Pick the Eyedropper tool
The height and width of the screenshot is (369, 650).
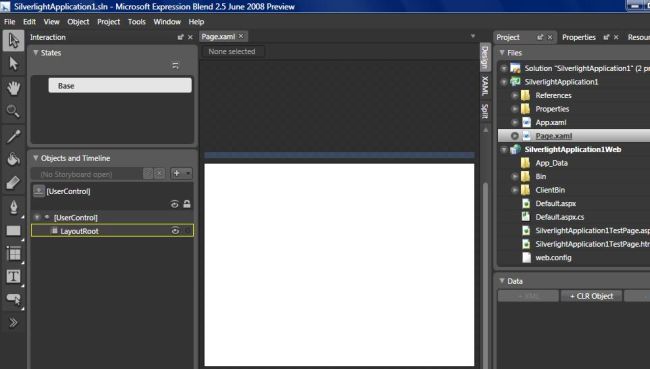pyautogui.click(x=13, y=136)
